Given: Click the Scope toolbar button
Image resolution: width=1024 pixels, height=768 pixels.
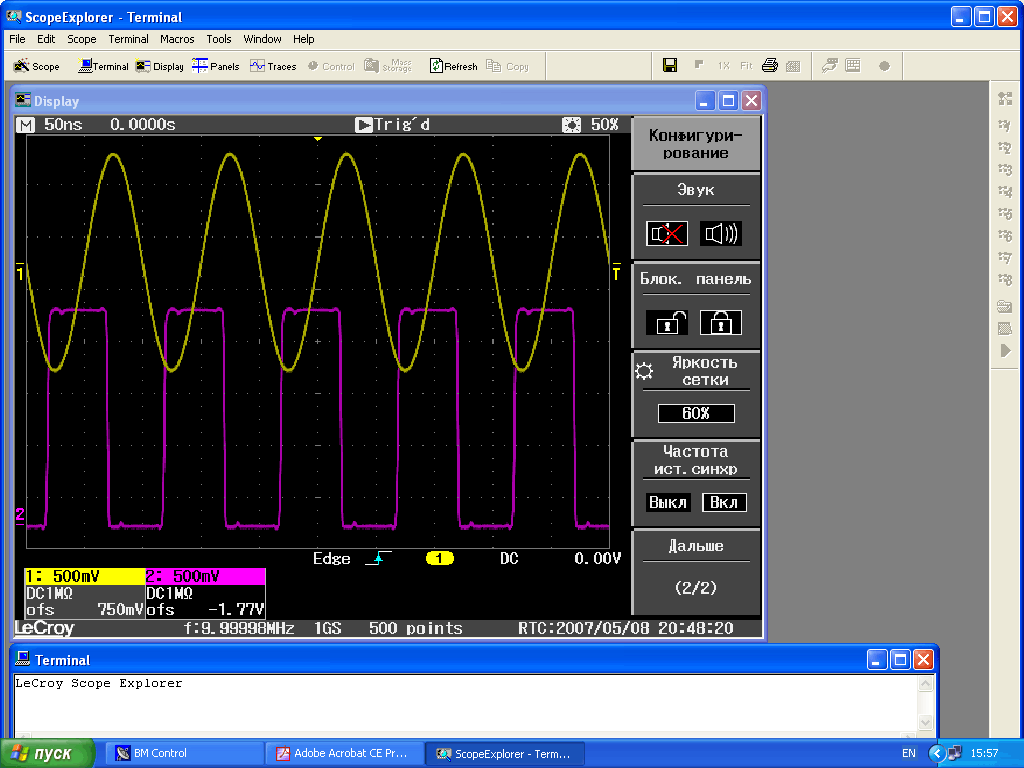Looking at the screenshot, I should coord(37,66).
